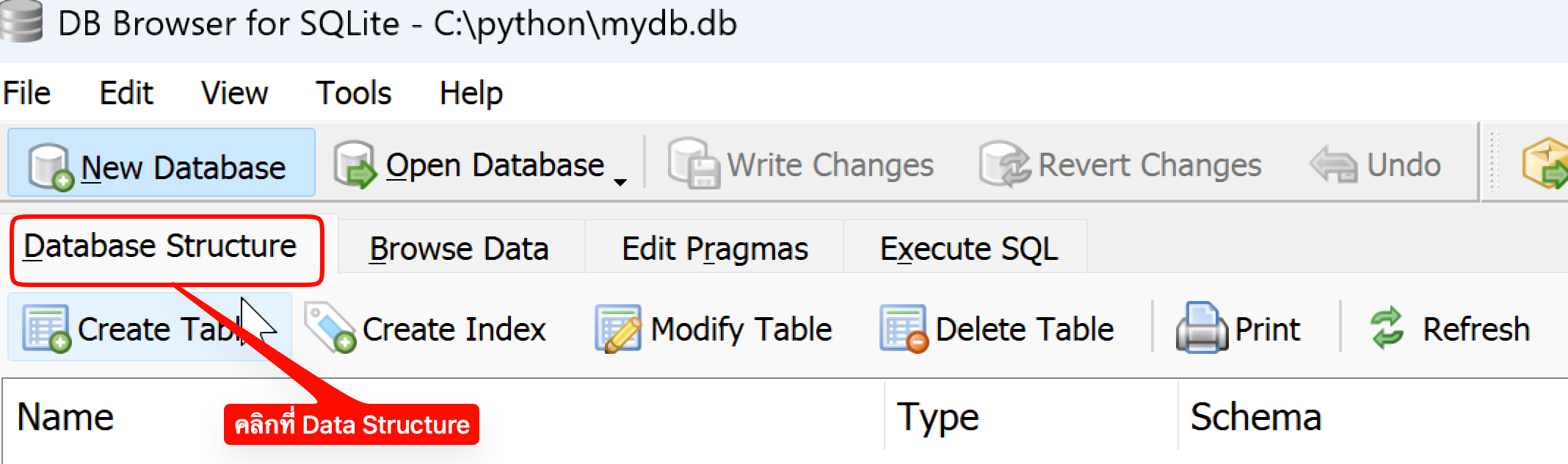Click the Delete Table icon
The height and width of the screenshot is (464, 1568).
(x=904, y=328)
